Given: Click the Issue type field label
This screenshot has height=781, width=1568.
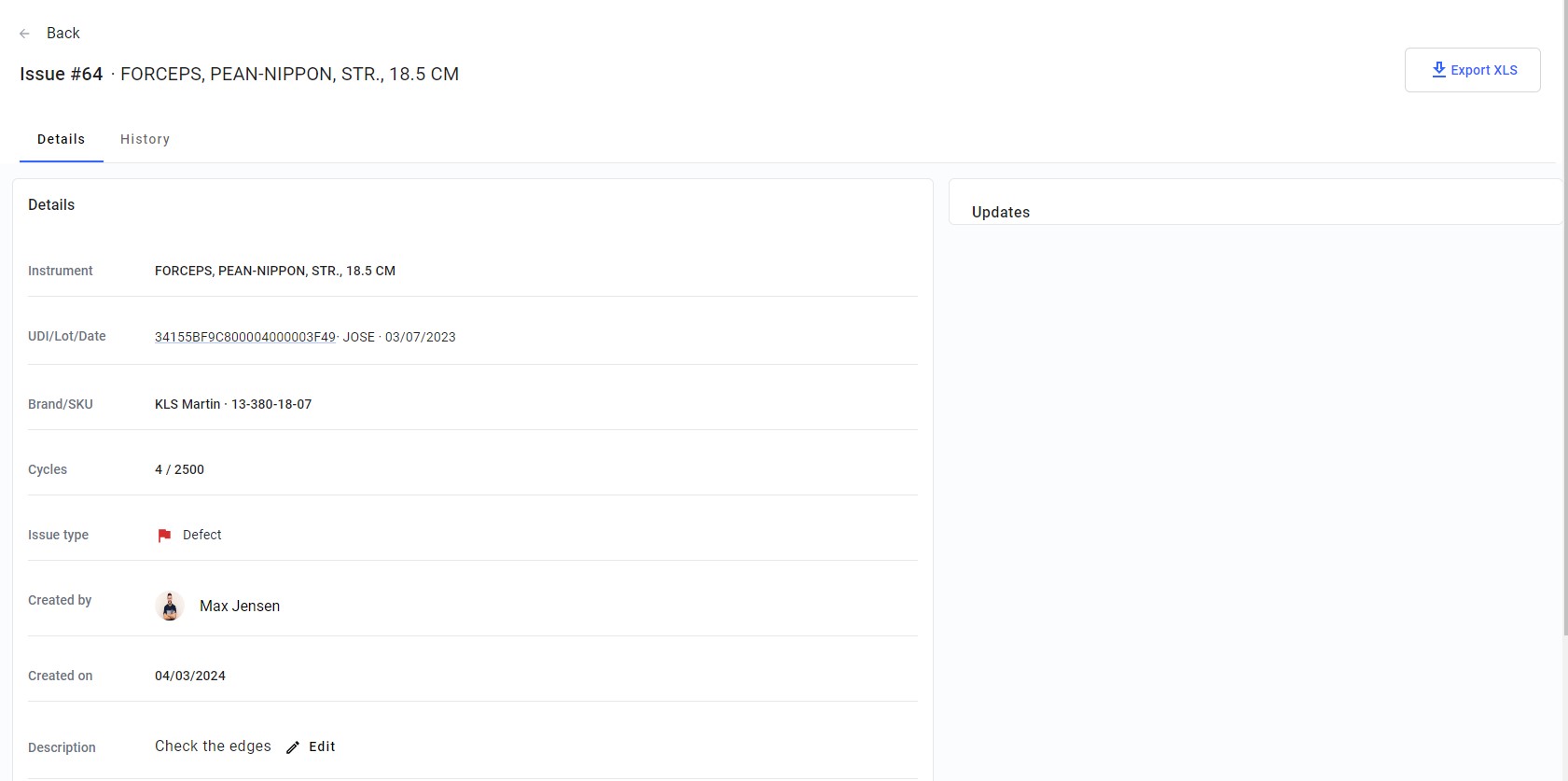Looking at the screenshot, I should tap(59, 535).
